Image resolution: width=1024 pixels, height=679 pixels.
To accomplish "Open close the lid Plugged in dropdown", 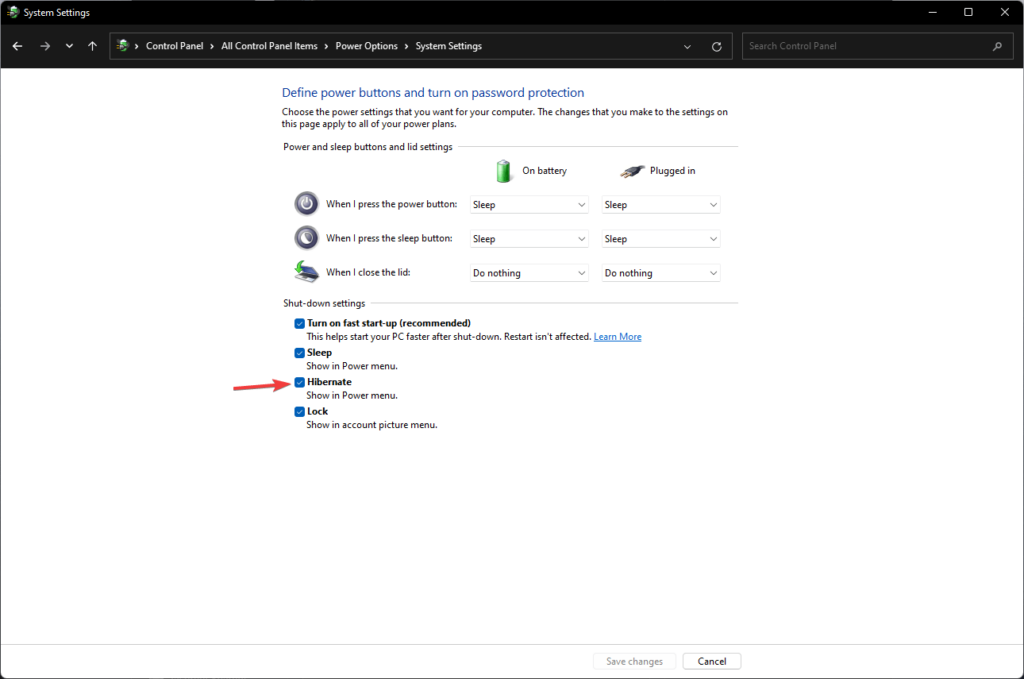I will (x=661, y=273).
